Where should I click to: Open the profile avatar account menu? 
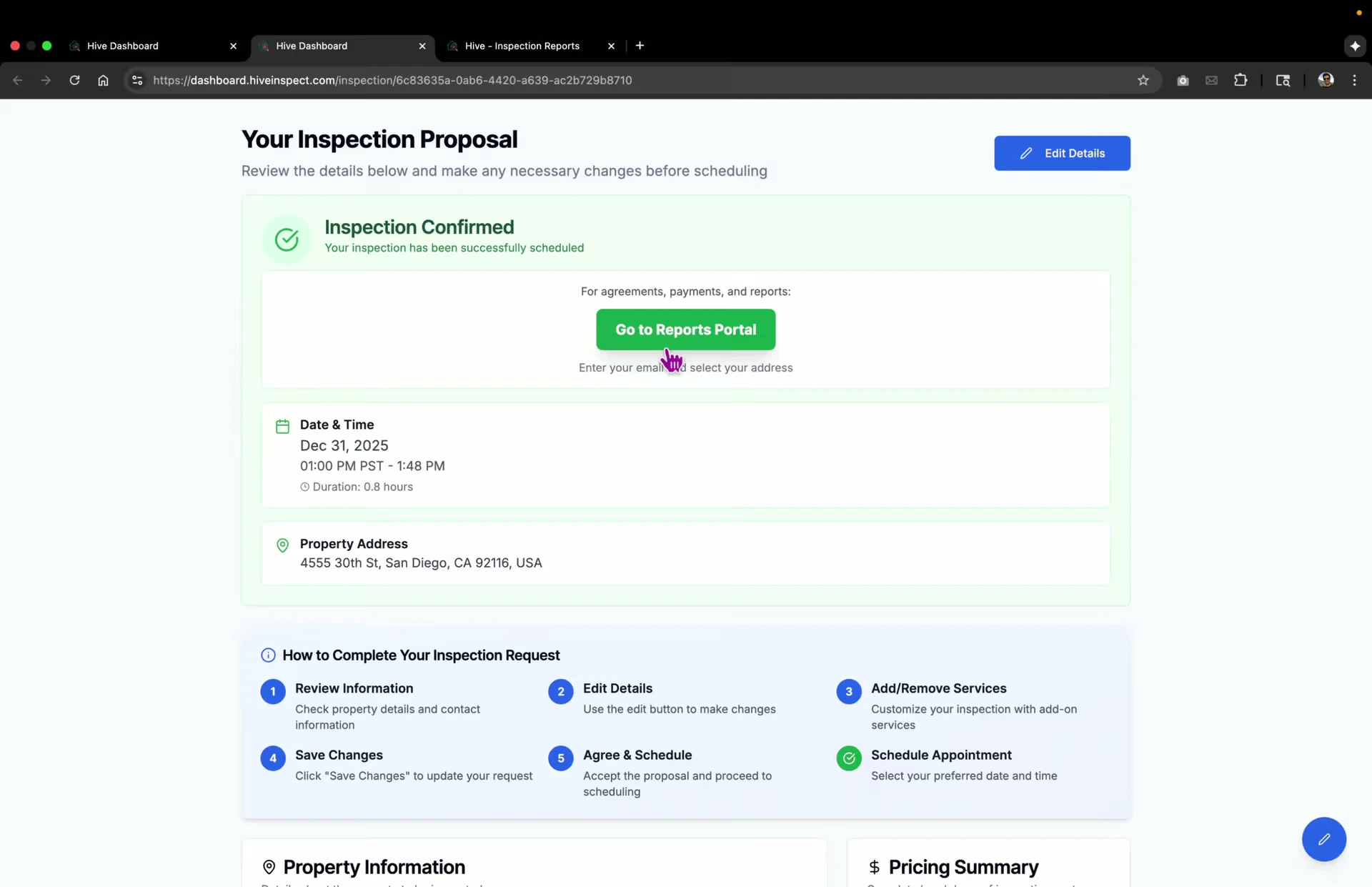pyautogui.click(x=1326, y=80)
